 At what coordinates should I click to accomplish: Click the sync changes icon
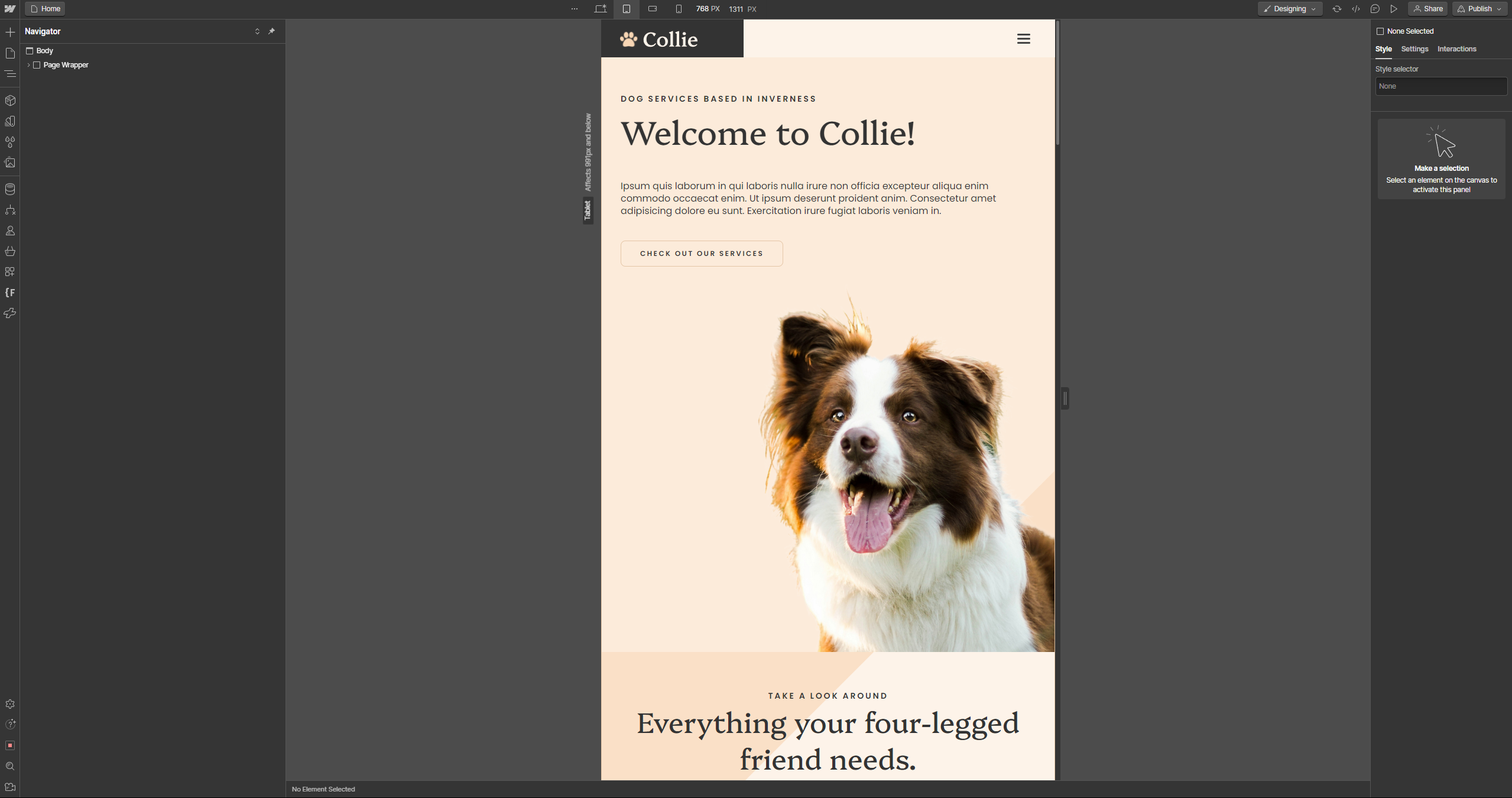1337,9
